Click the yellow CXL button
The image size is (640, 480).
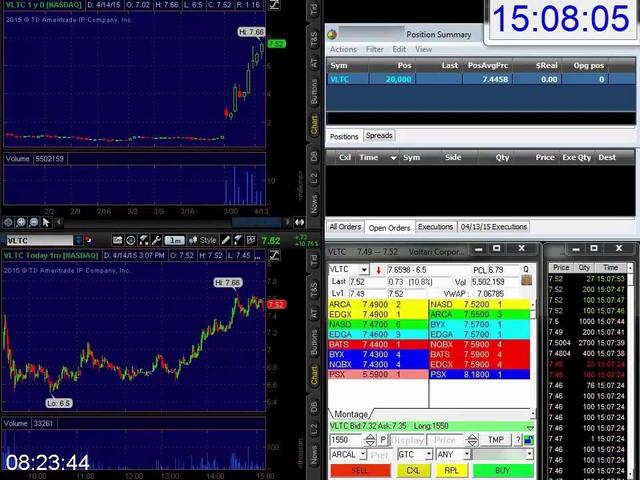(x=413, y=471)
